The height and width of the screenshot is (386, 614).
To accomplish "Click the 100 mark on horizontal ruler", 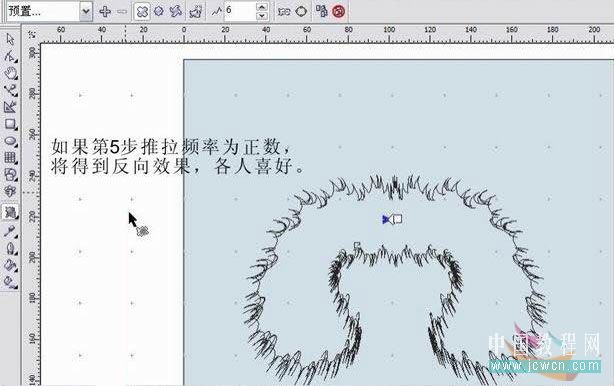I will 389,30.
